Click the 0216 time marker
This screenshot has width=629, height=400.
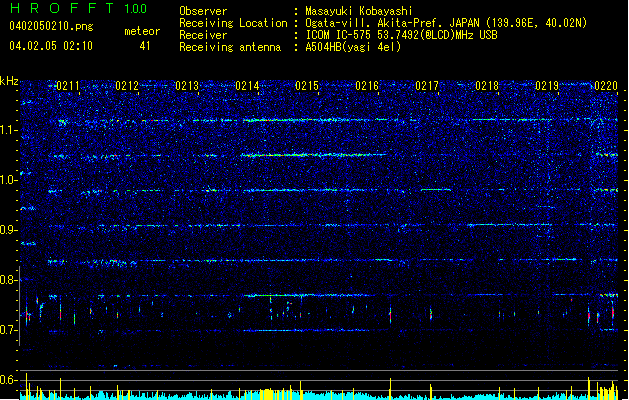(367, 85)
